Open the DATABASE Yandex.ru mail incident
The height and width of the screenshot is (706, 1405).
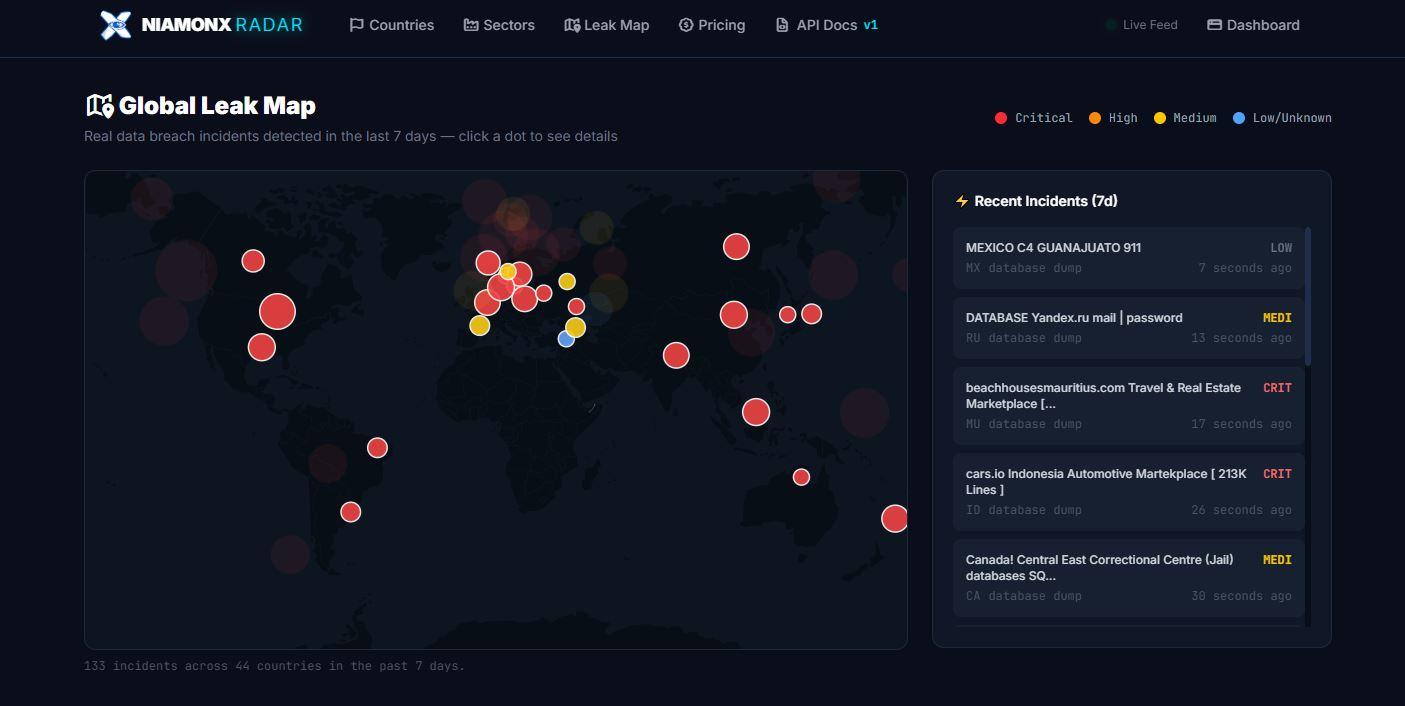pos(1129,328)
